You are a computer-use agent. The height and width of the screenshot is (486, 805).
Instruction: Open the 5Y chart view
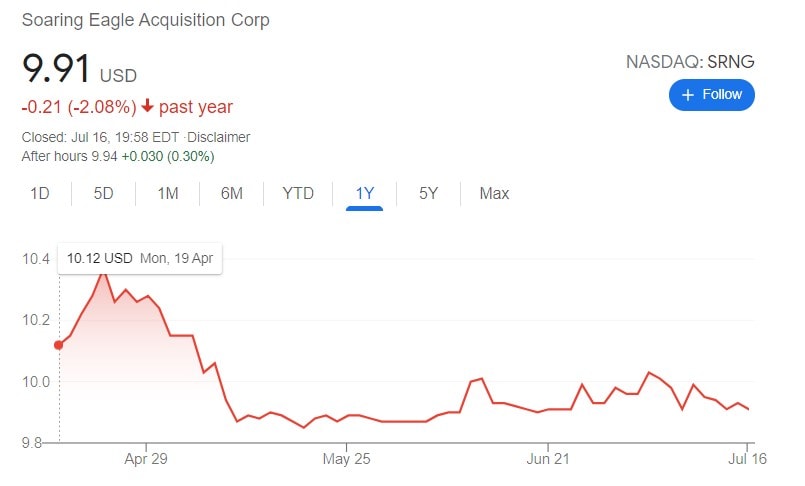[x=428, y=193]
